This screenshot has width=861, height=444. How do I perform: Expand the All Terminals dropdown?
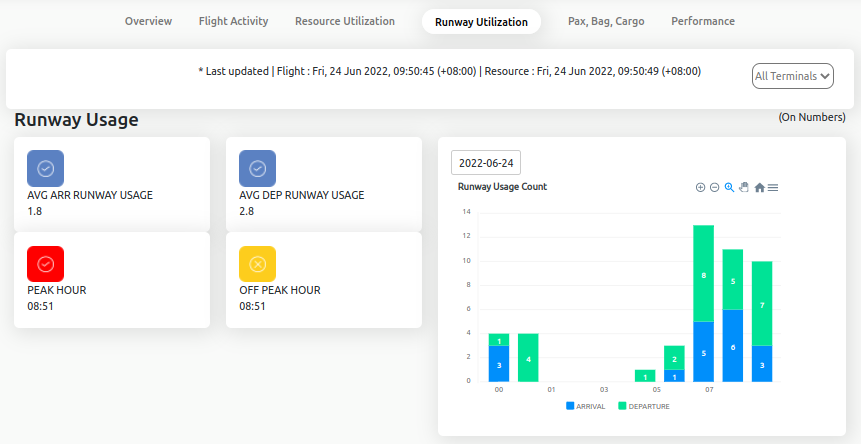click(792, 76)
